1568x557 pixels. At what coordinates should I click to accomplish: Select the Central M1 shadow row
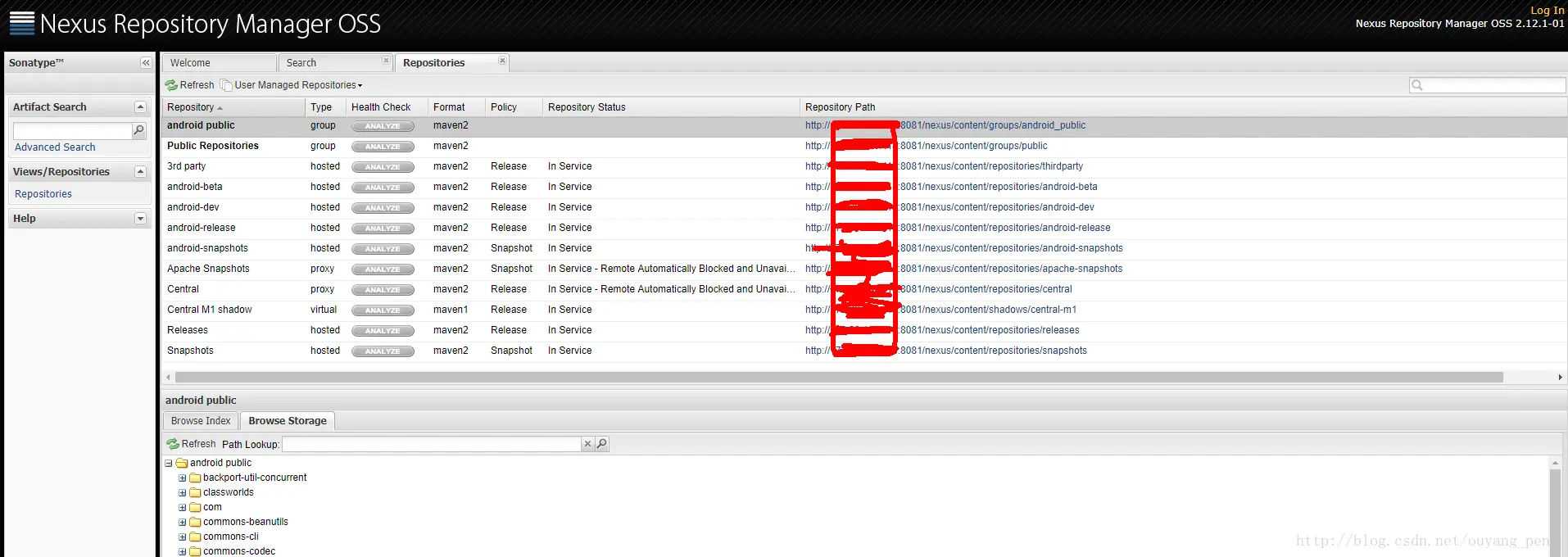[864, 310]
